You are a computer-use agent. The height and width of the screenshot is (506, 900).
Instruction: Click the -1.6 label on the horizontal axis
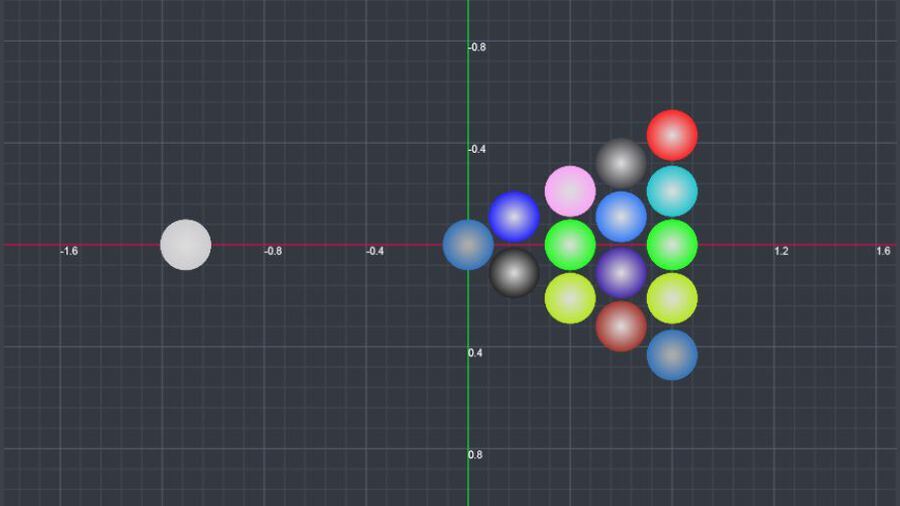pyautogui.click(x=69, y=251)
